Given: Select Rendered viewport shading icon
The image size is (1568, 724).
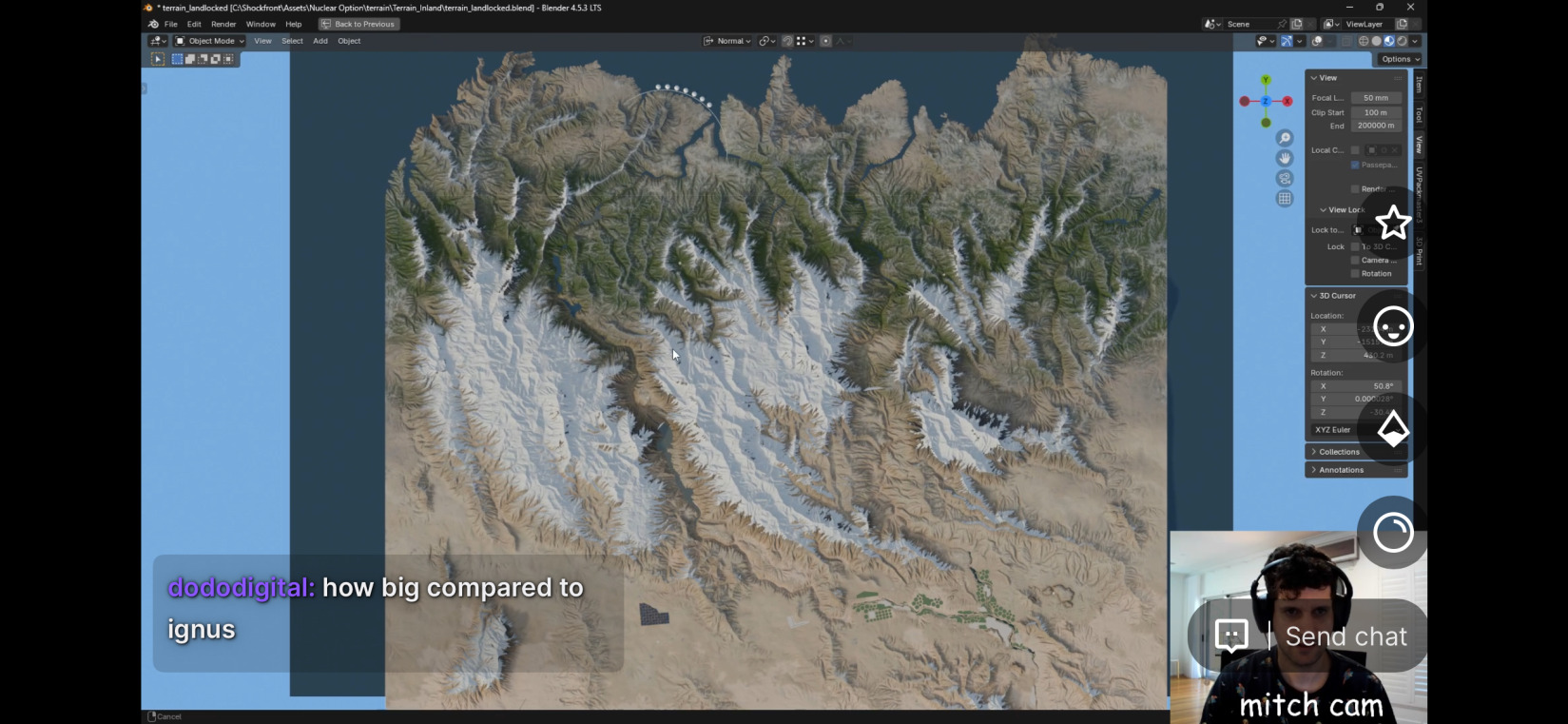Looking at the screenshot, I should pyautogui.click(x=1402, y=41).
